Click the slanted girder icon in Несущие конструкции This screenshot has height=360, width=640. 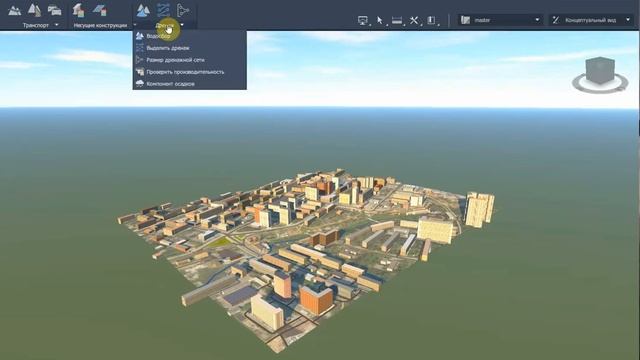coord(99,10)
